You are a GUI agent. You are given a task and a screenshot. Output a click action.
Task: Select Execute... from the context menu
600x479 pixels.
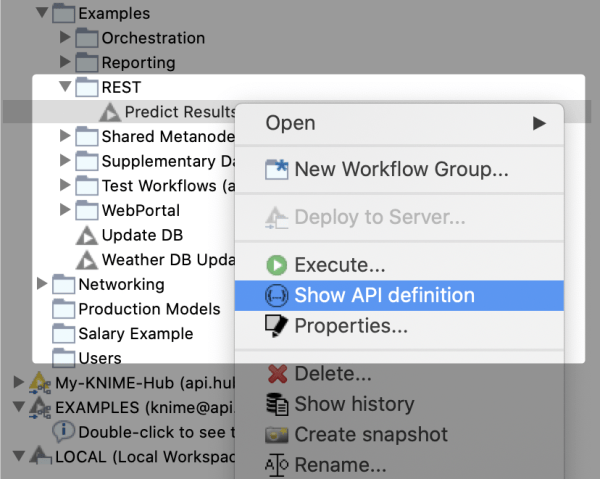click(x=399, y=265)
